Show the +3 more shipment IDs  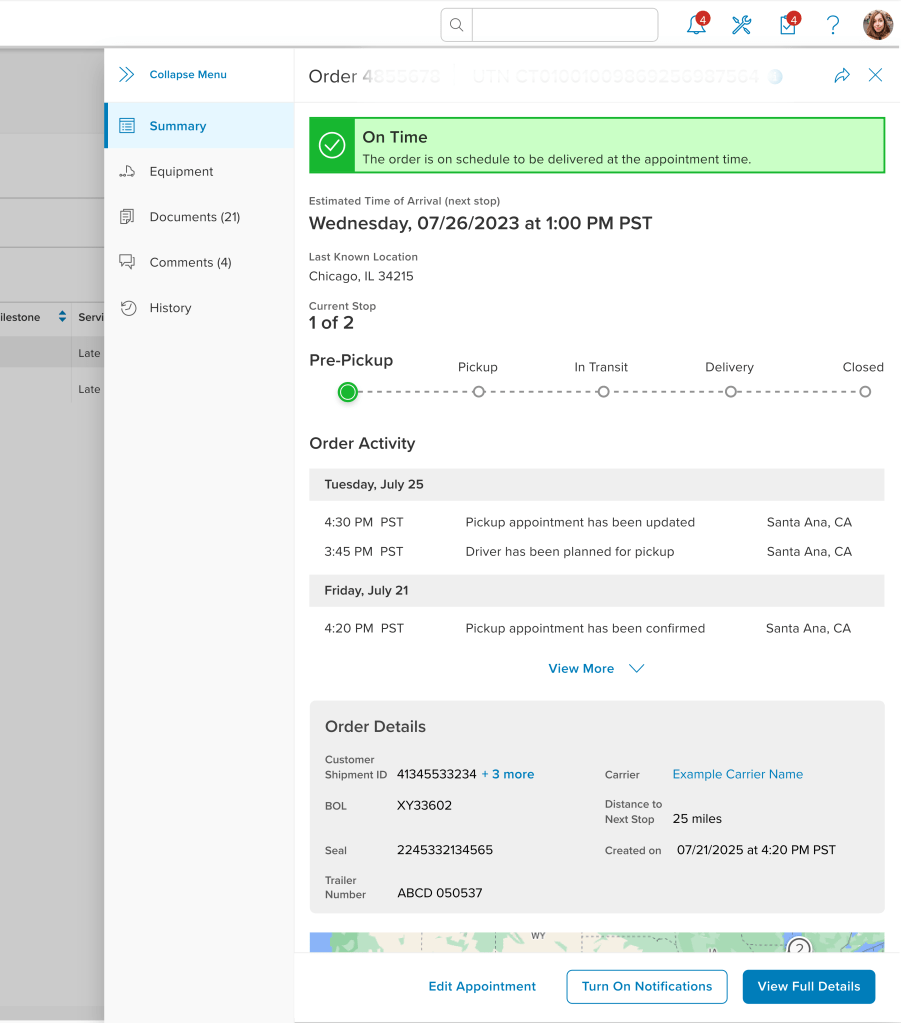[x=507, y=774]
